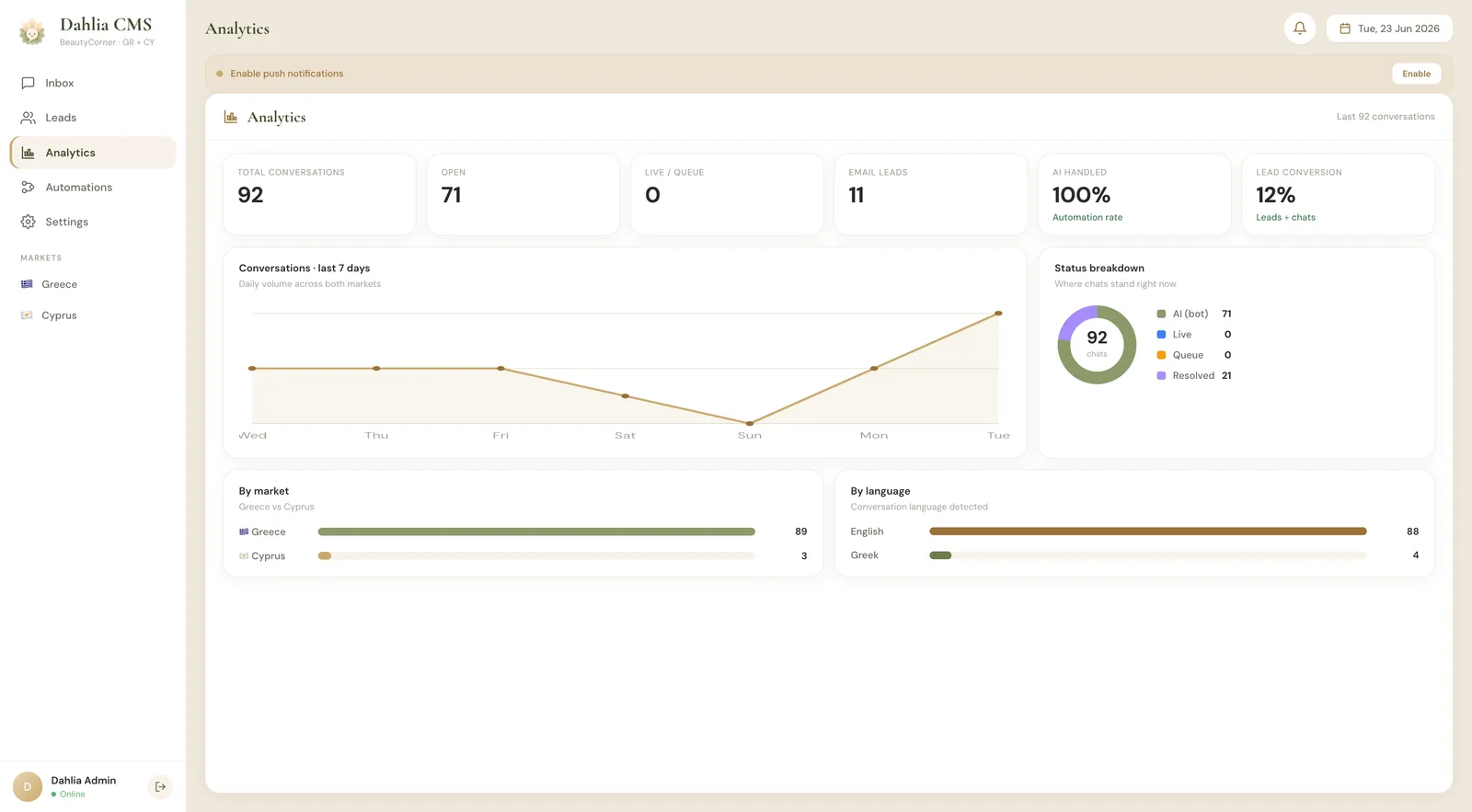Click the Greece market progress bar
This screenshot has width=1472, height=812.
coord(536,532)
